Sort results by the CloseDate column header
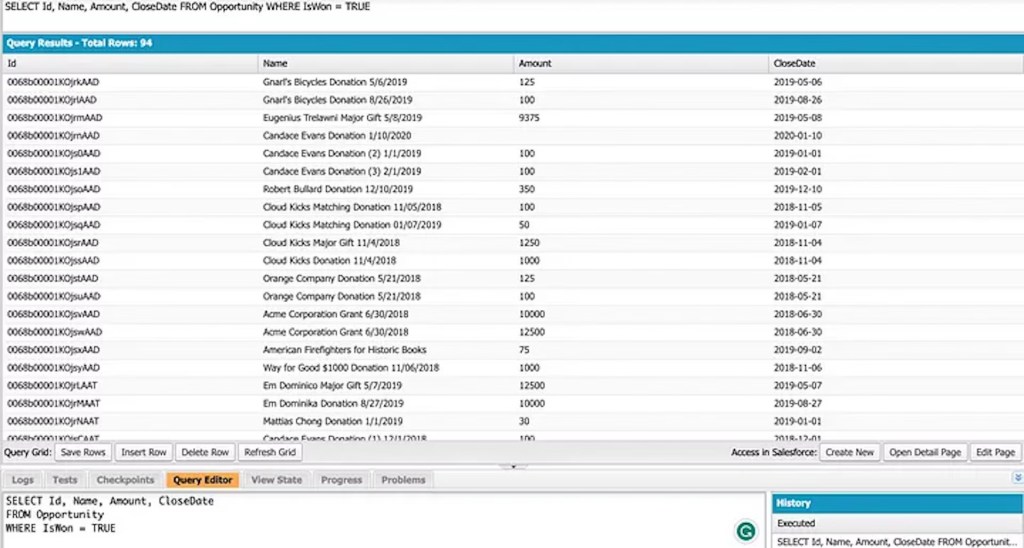The image size is (1024, 548). [x=794, y=63]
